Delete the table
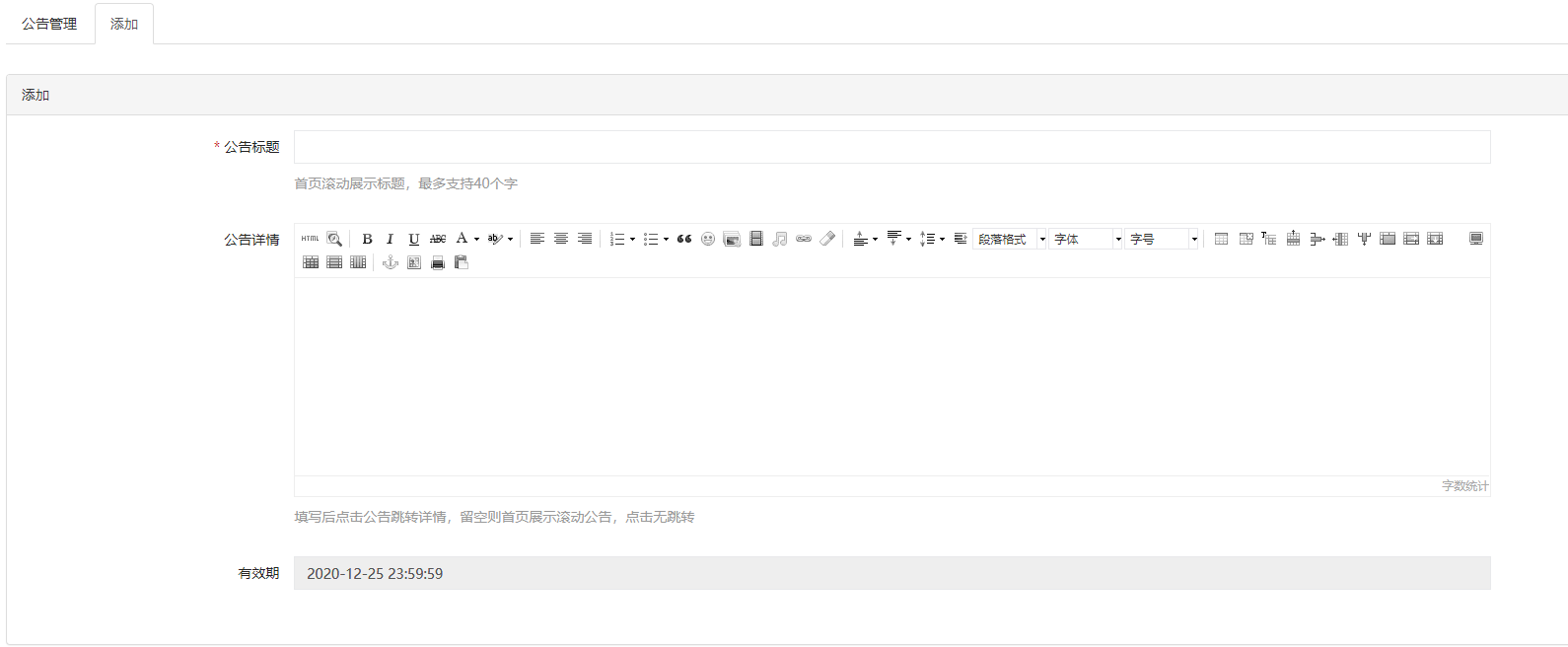1568x647 pixels. tap(1246, 239)
